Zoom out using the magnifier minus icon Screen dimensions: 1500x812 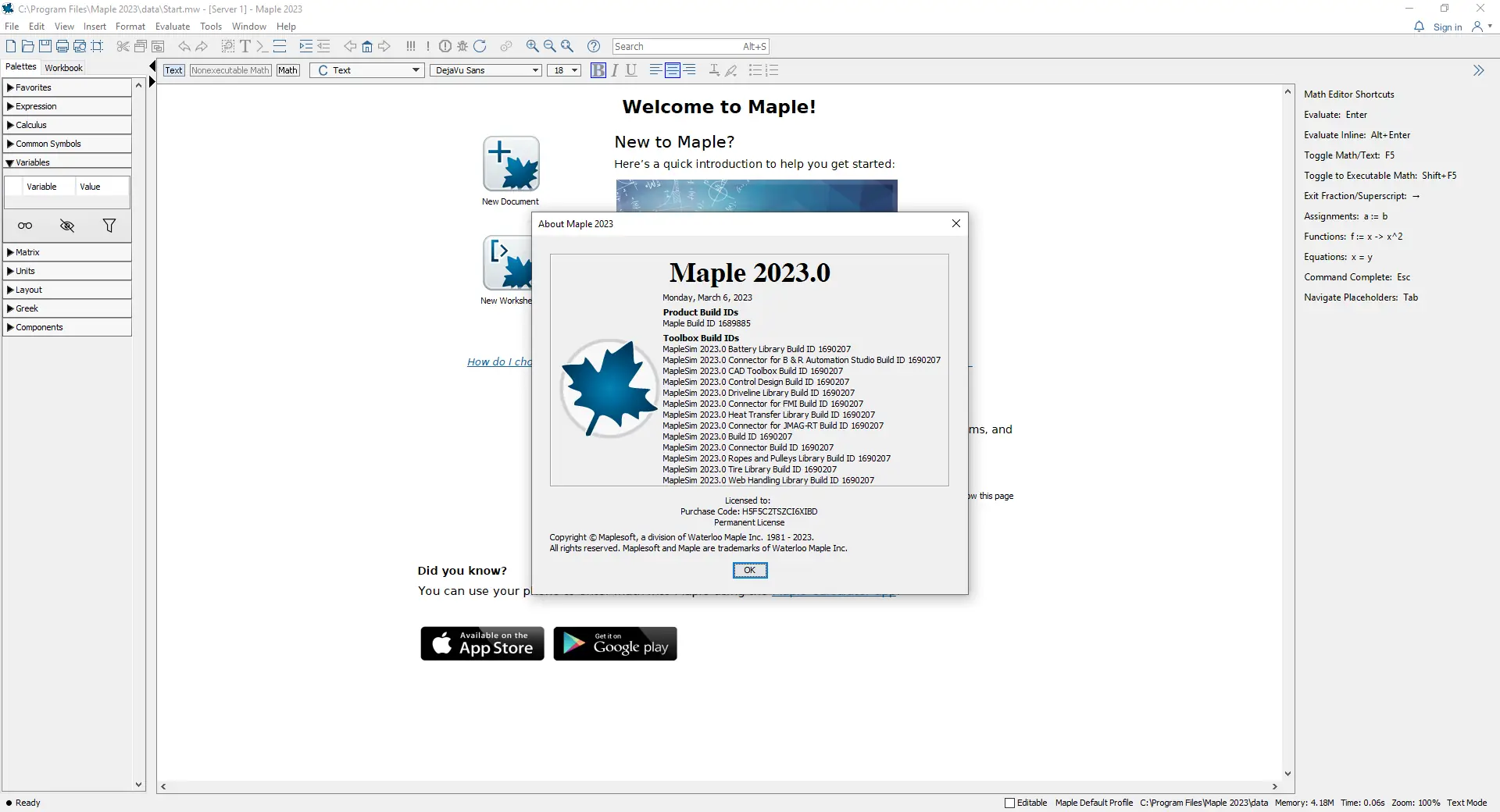point(550,47)
